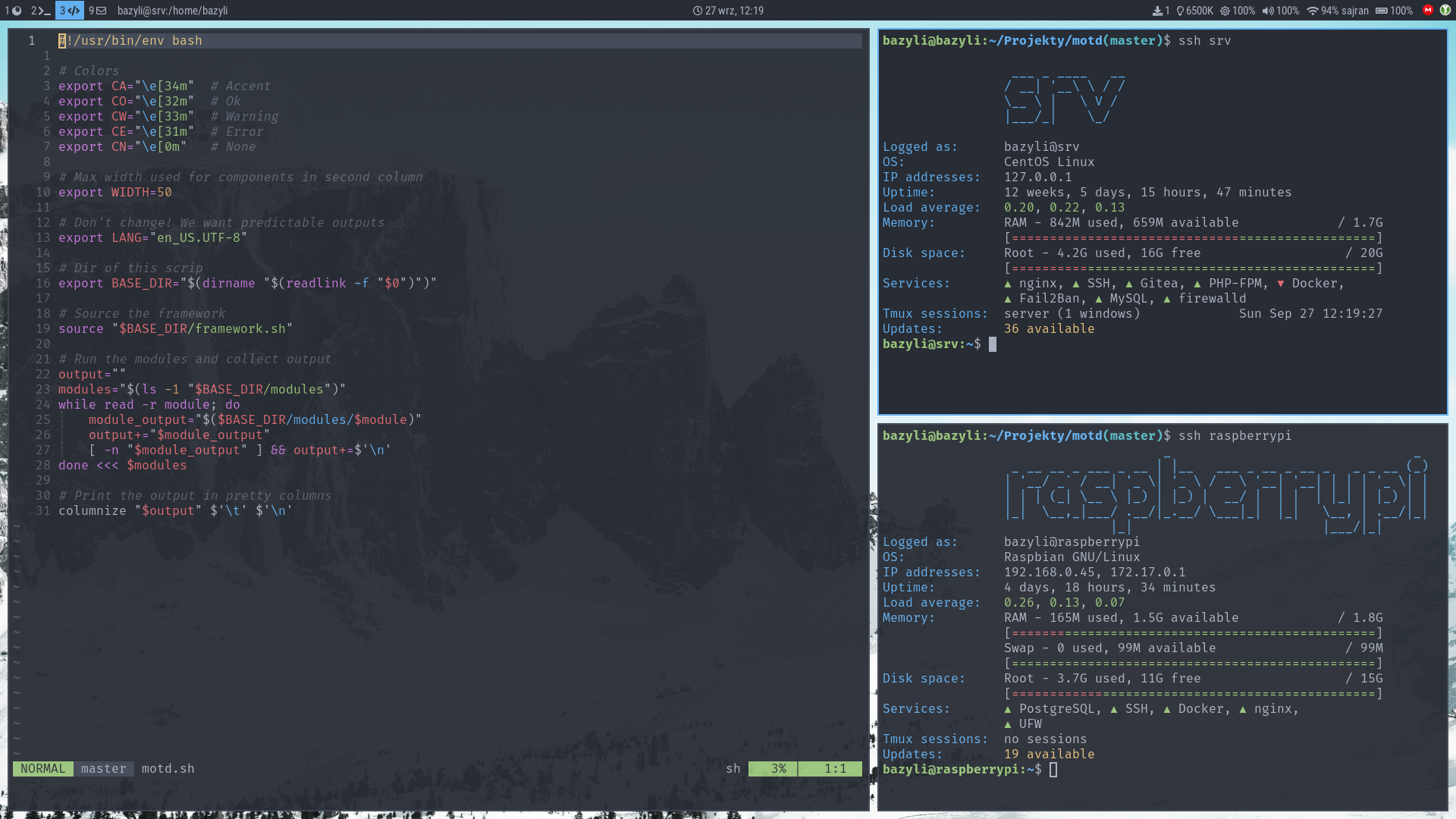Select the git master branch label
Screen dimensions: 1456x819
(x=103, y=768)
